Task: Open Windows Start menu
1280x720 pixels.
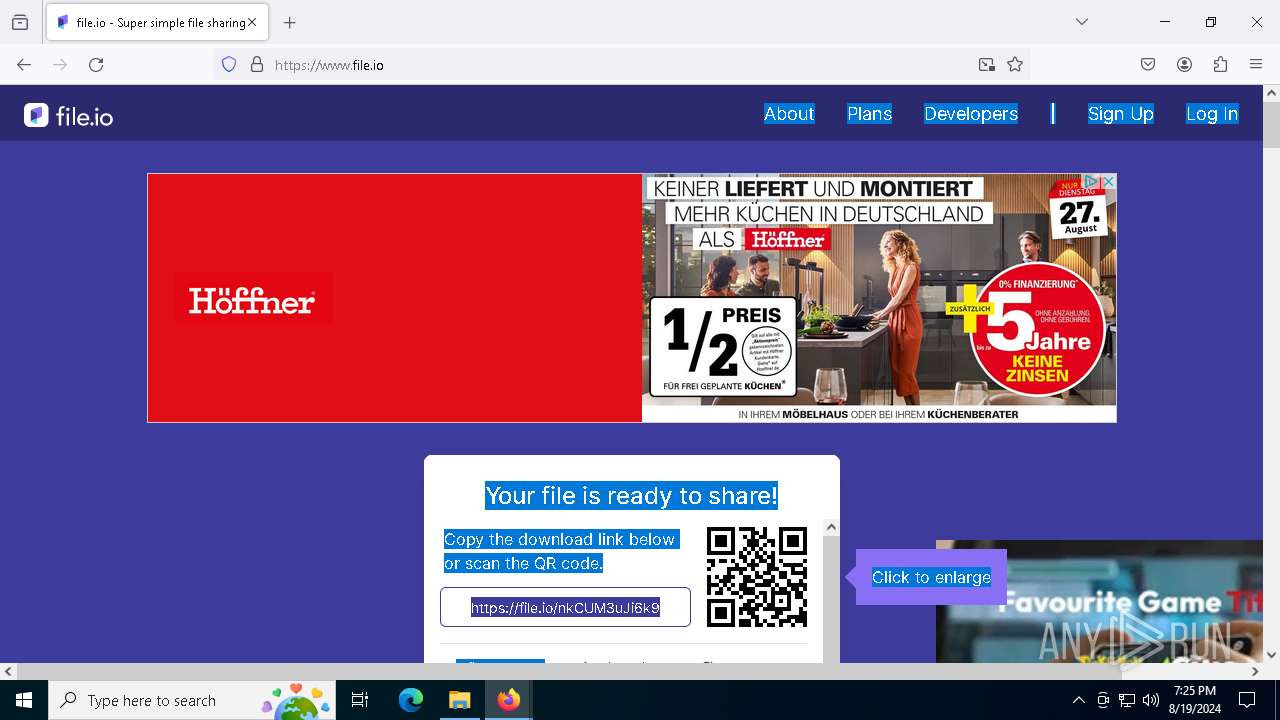Action: (x=24, y=700)
